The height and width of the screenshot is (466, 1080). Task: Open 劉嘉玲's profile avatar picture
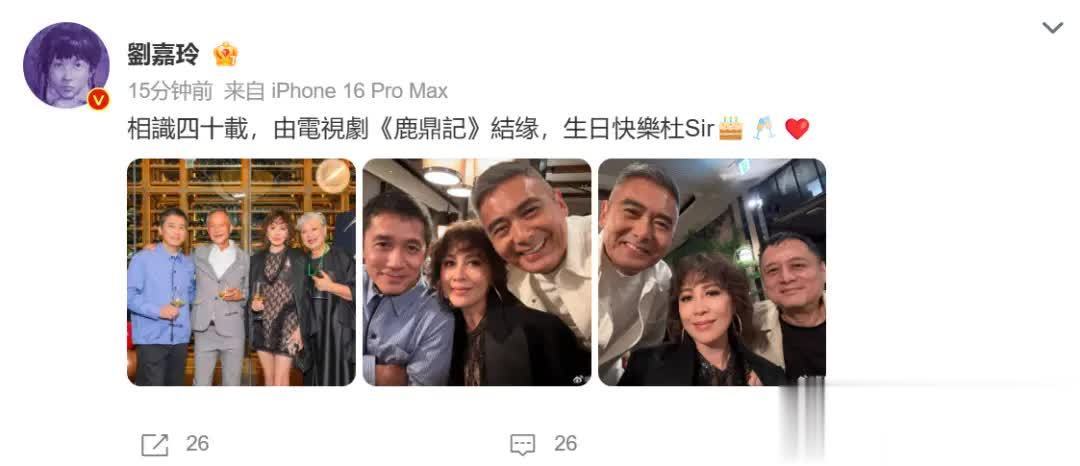coord(66,65)
